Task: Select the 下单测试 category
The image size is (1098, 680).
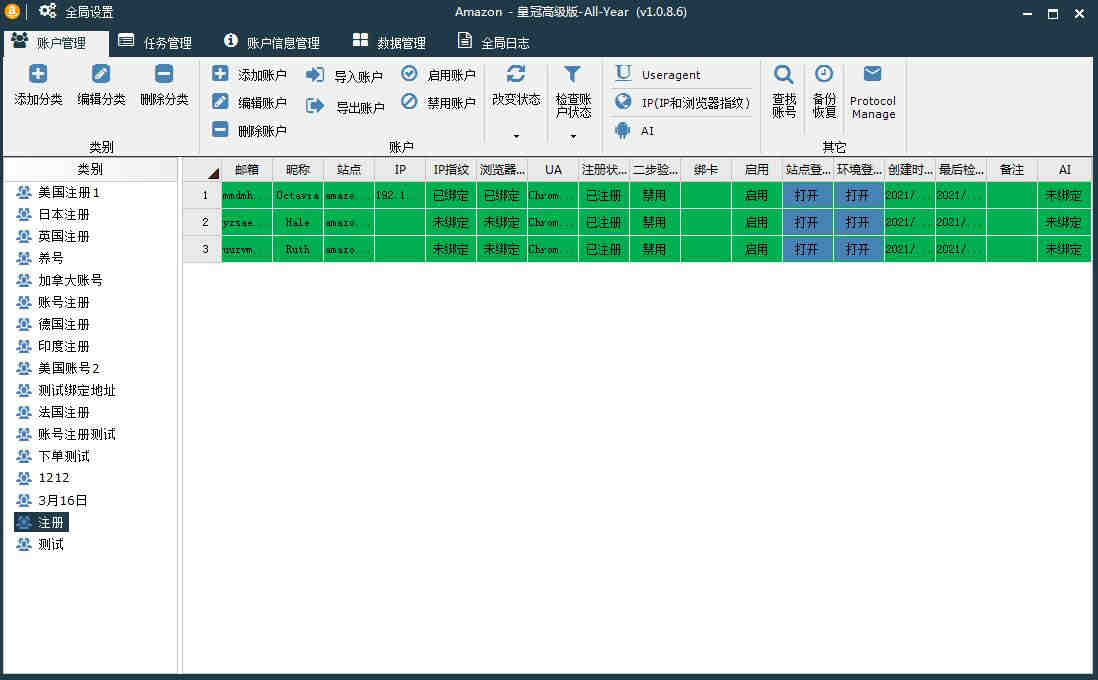Action: (x=53, y=456)
